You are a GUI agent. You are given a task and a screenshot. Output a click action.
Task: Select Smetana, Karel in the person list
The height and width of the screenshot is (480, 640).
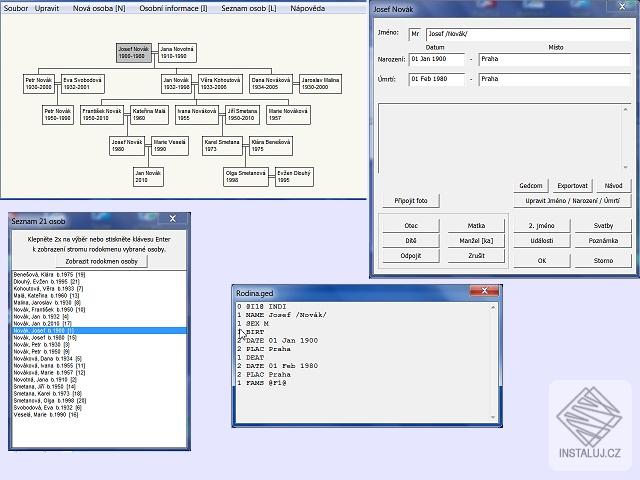pos(48,394)
